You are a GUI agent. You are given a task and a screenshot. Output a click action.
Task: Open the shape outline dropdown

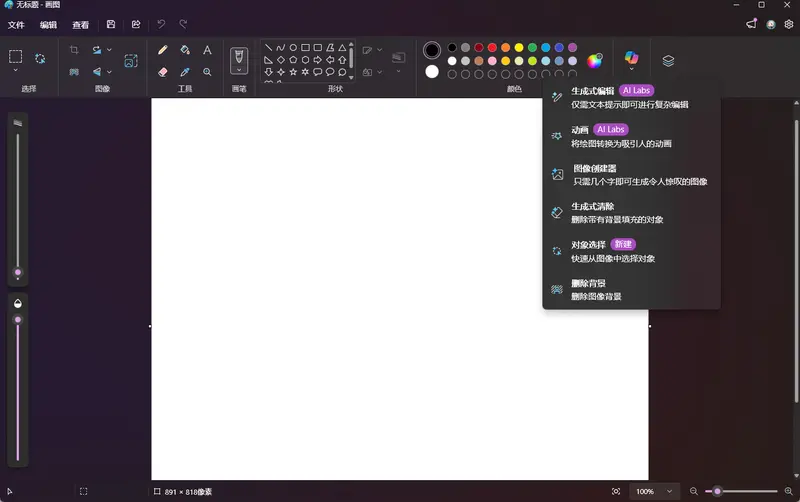coord(379,50)
